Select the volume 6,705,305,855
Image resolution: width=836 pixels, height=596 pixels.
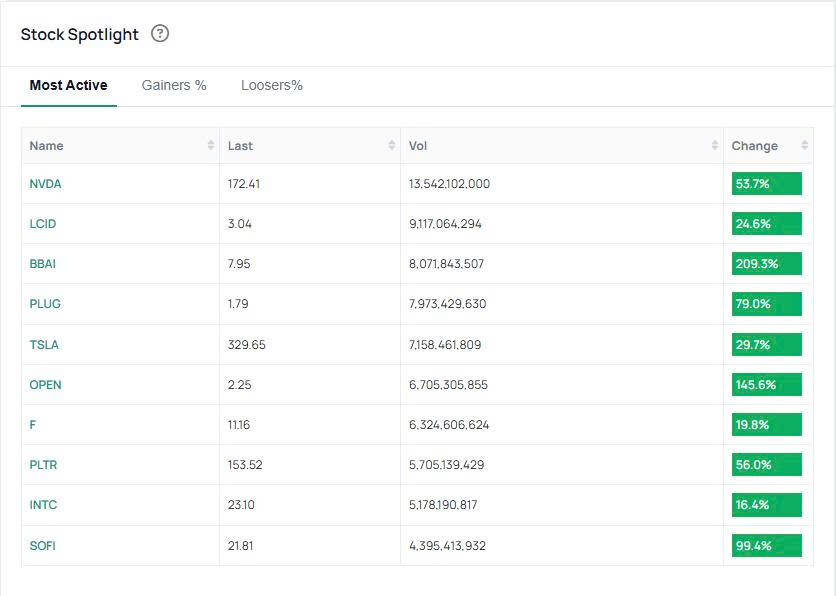[448, 385]
